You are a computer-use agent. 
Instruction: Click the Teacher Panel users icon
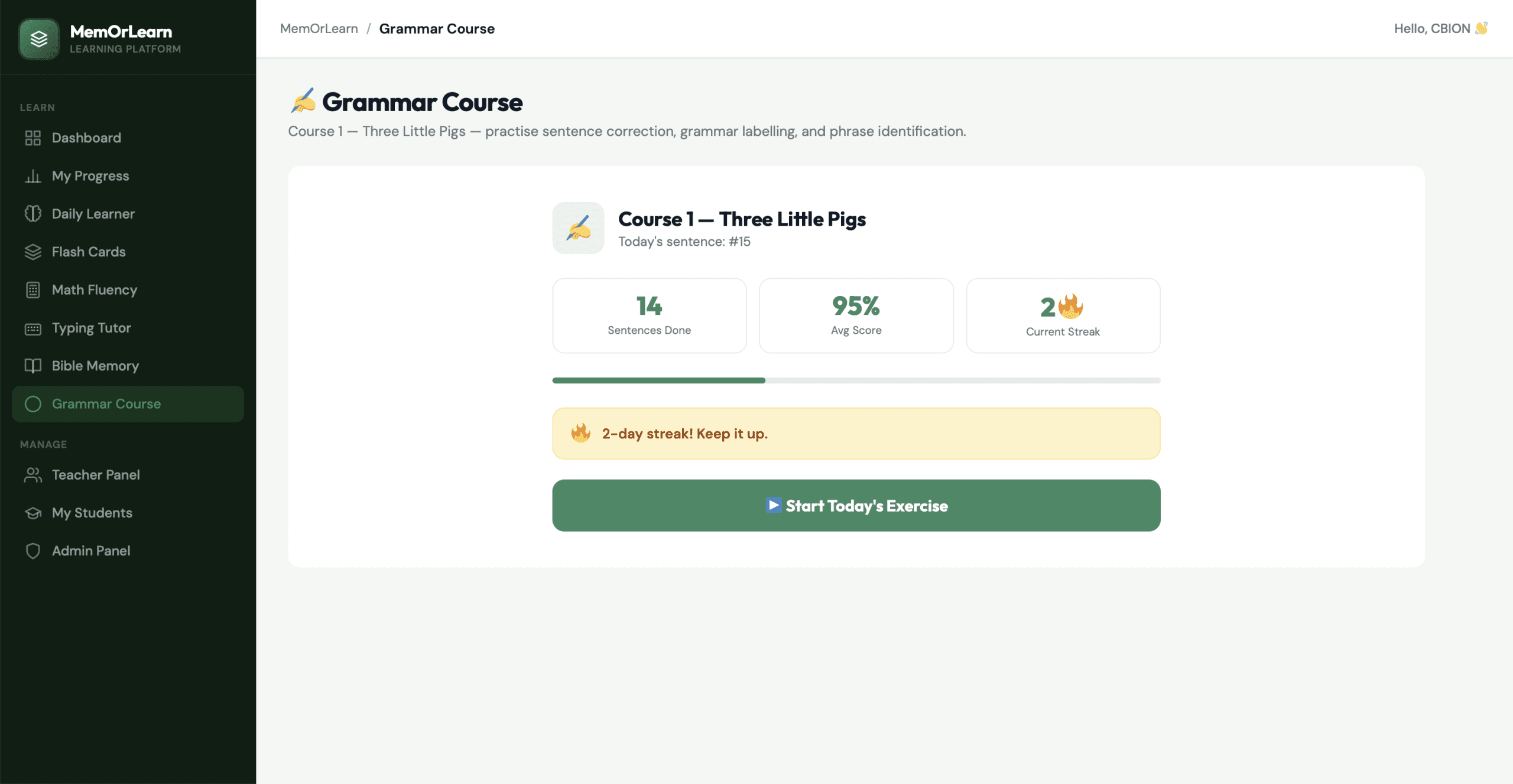click(x=33, y=475)
